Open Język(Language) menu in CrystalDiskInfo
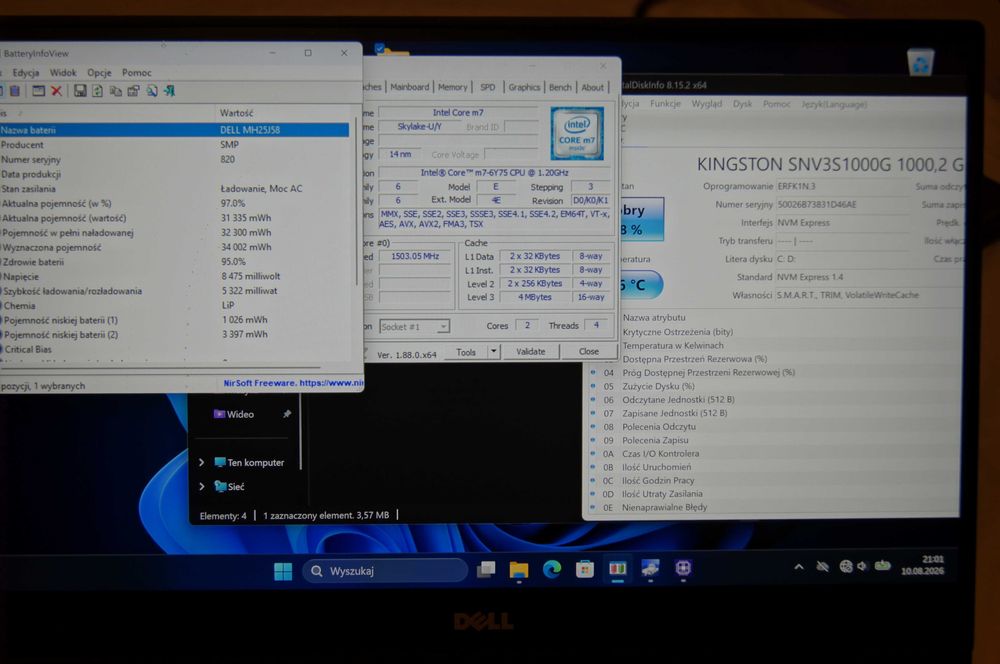The height and width of the screenshot is (664, 1000). pos(834,104)
